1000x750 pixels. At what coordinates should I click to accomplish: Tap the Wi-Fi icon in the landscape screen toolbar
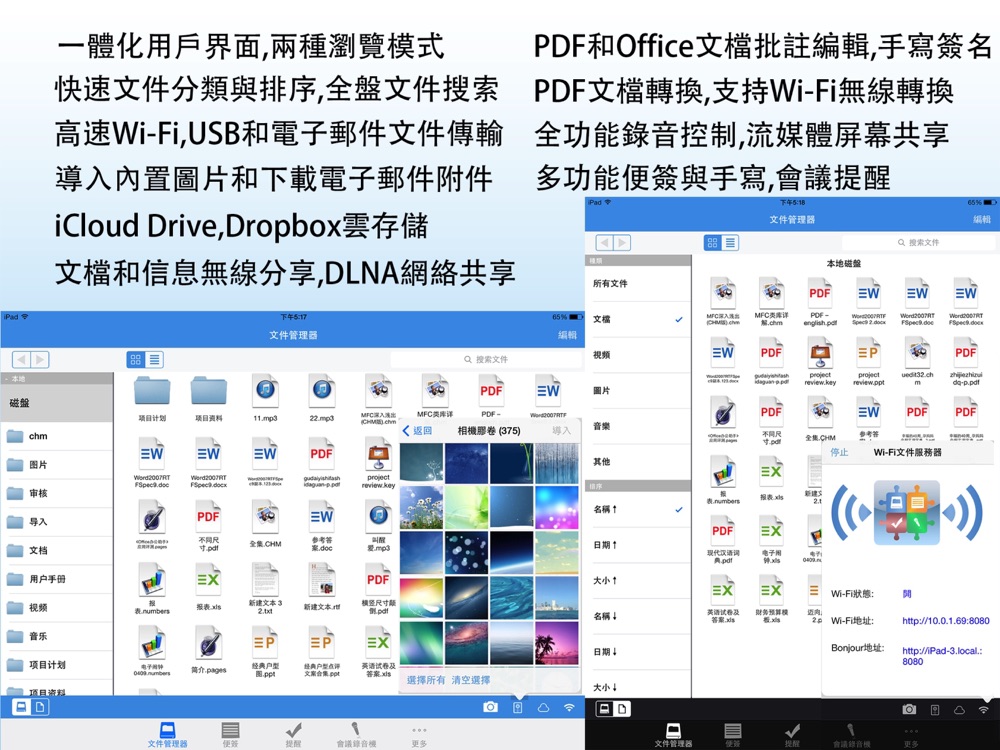click(x=569, y=707)
